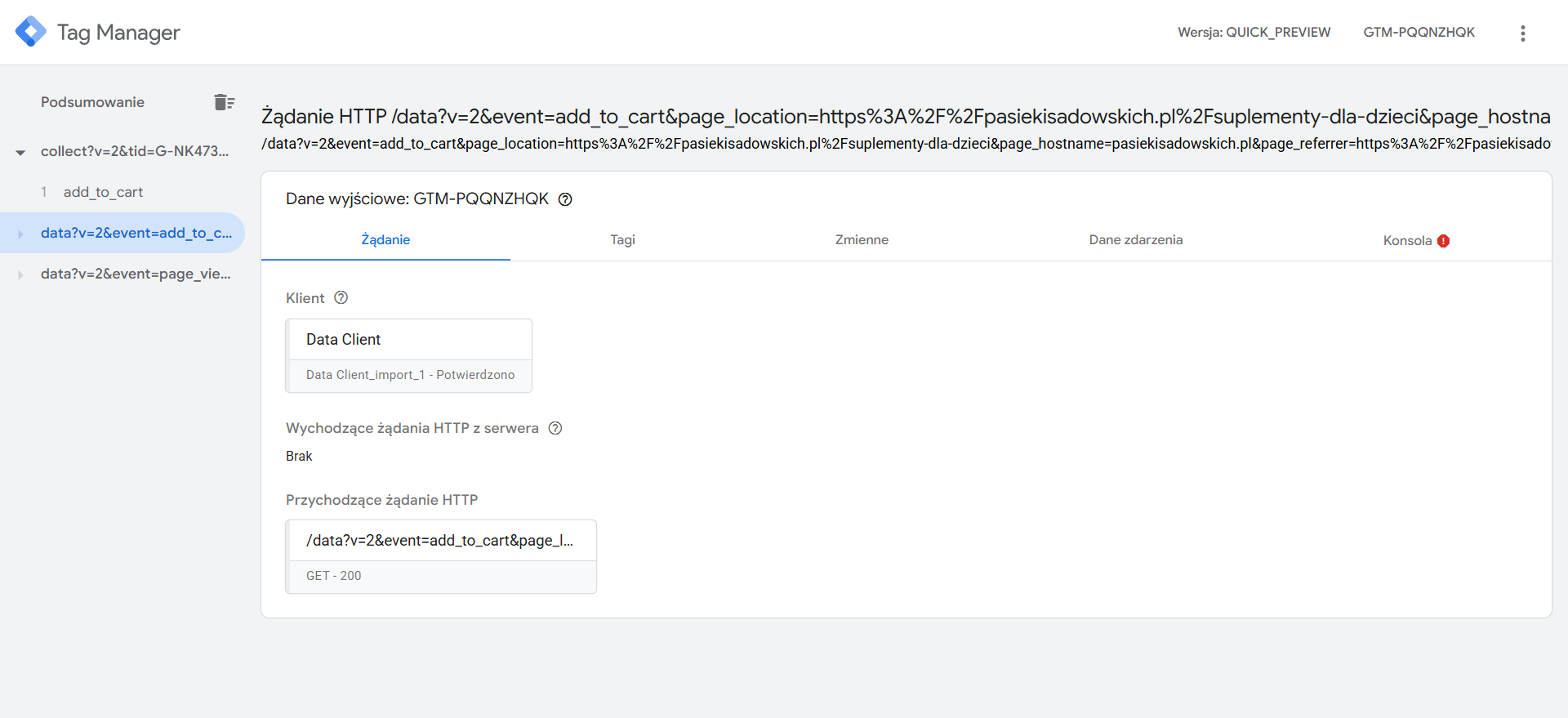
Task: Click the Wersja: QUICK_PREVIEW label
Action: 1254,33
